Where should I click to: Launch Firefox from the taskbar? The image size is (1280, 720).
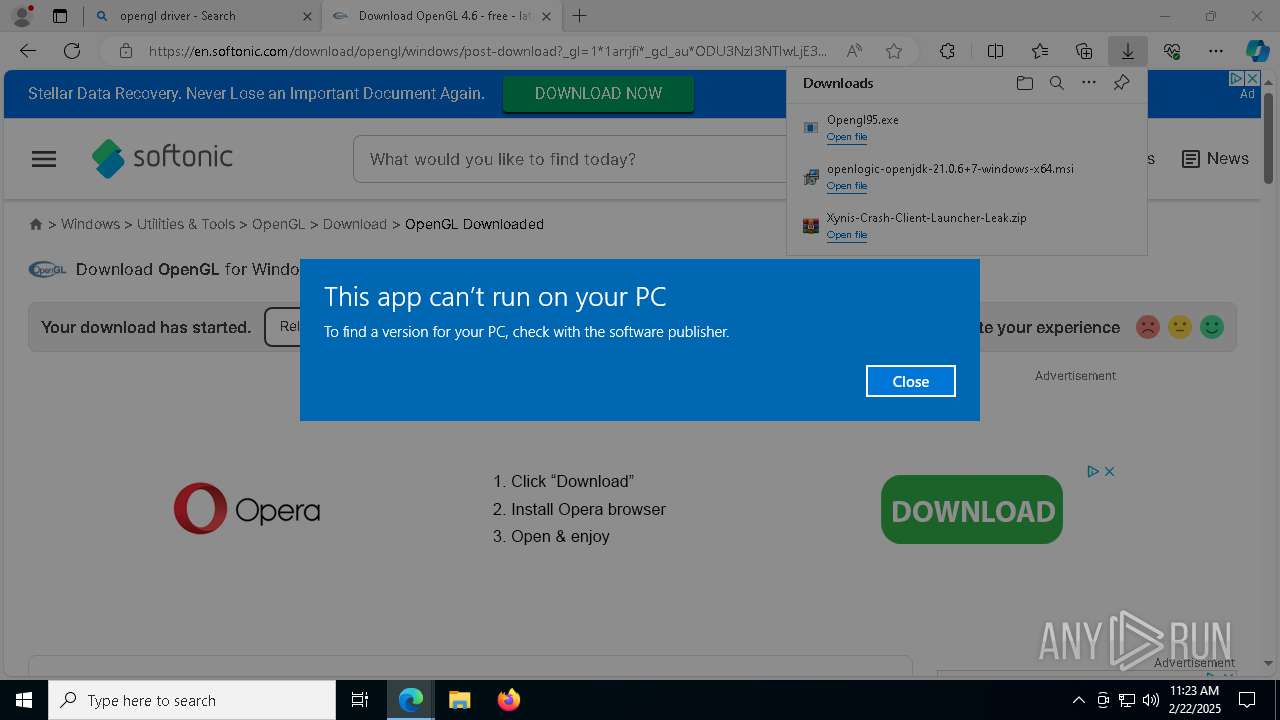point(508,700)
